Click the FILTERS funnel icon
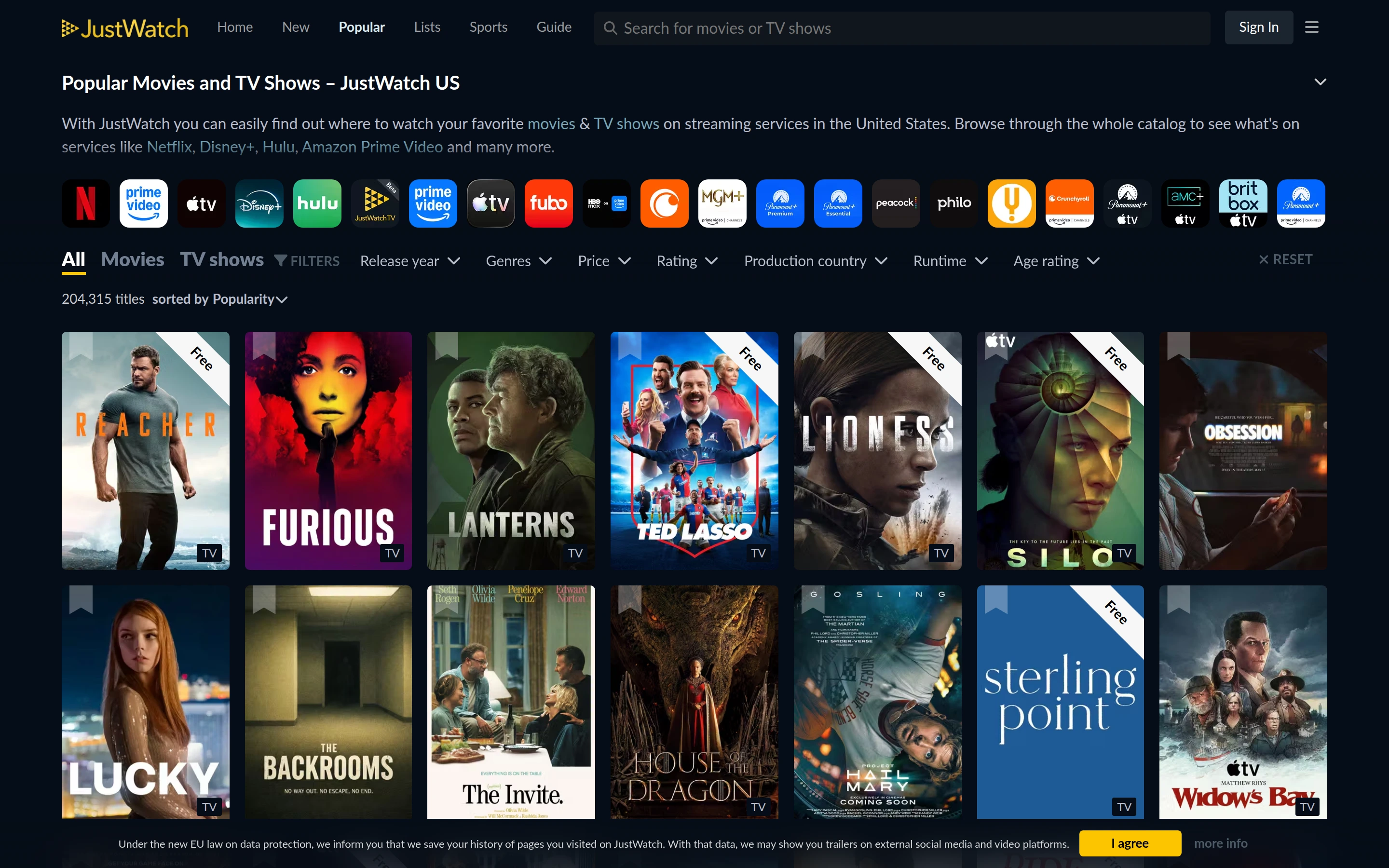1389x868 pixels. click(x=281, y=260)
